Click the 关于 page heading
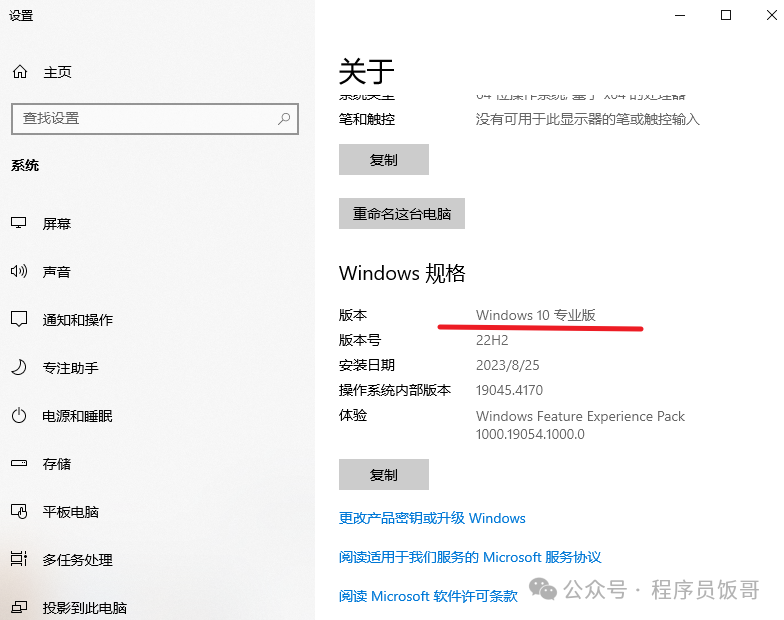Viewport: 784px width, 620px height. coord(366,71)
